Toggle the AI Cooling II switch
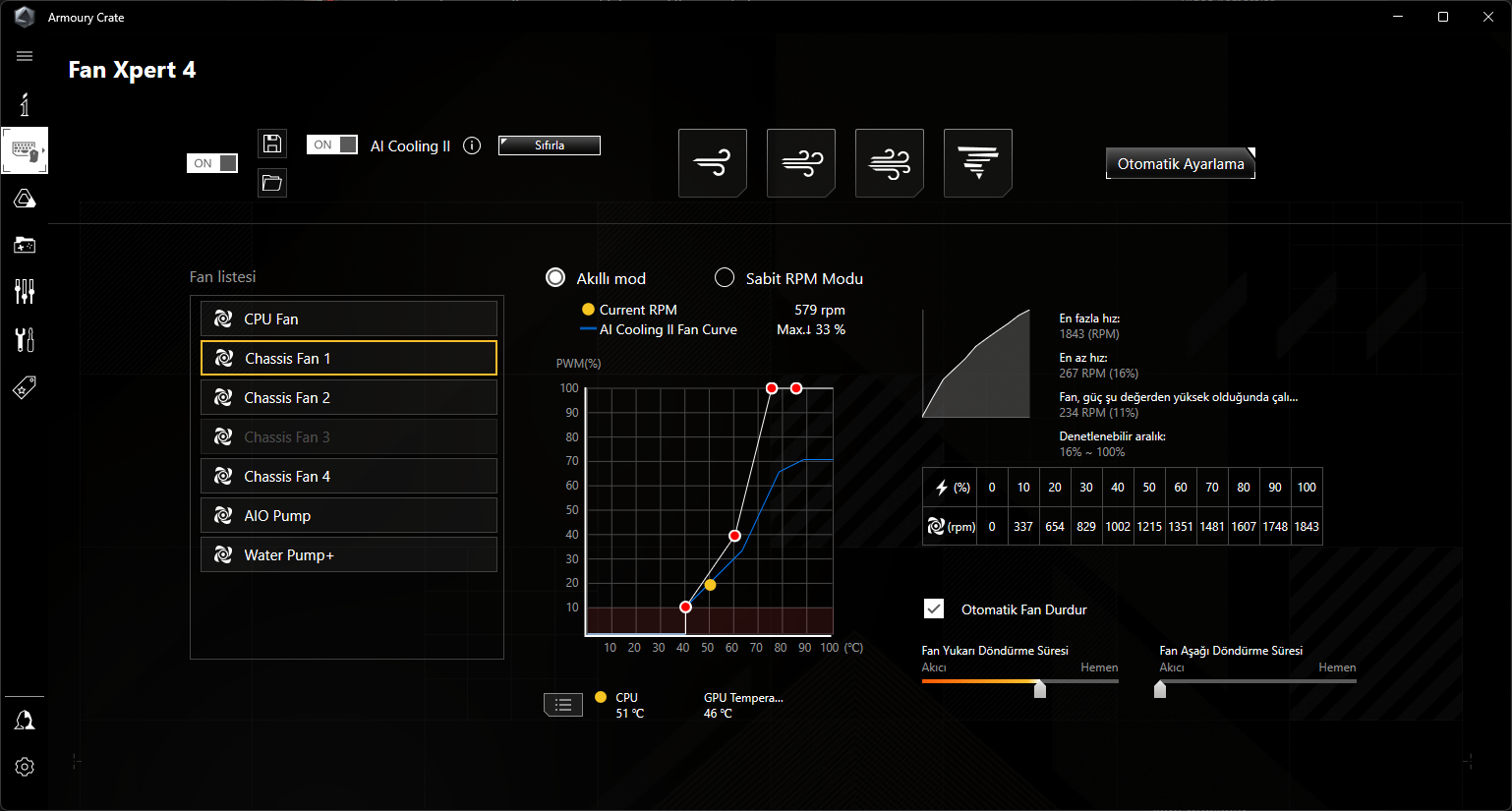The width and height of the screenshot is (1512, 811). (332, 145)
